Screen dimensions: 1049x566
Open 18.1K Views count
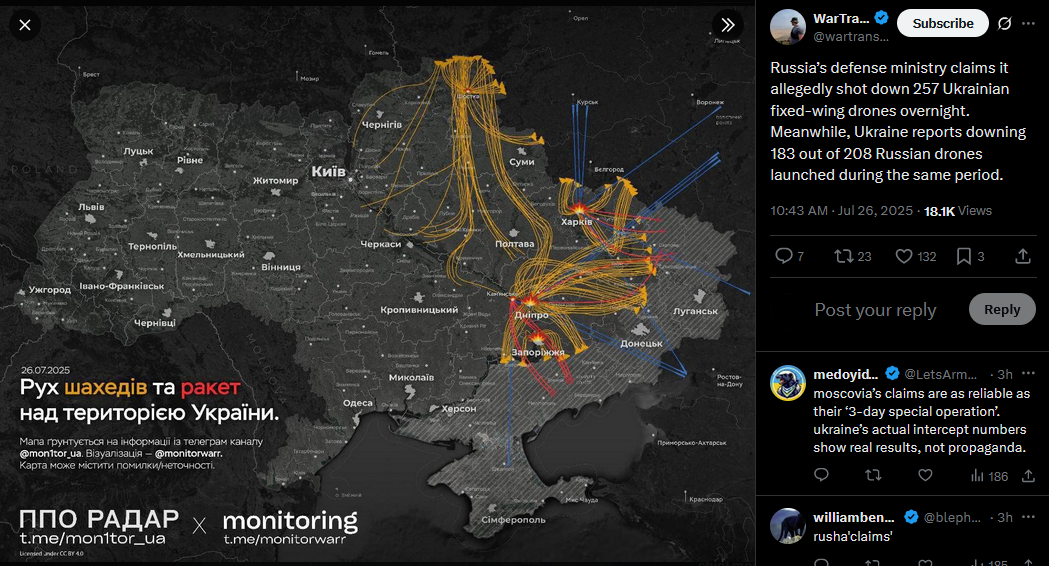(957, 211)
